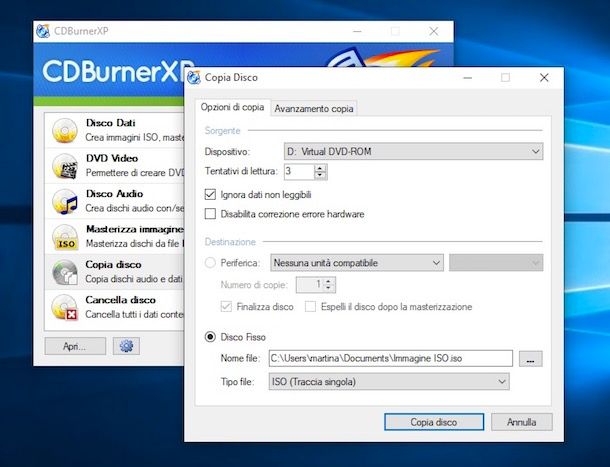Image resolution: width=610 pixels, height=467 pixels.
Task: Open the Tipo file dropdown
Action: [x=389, y=381]
